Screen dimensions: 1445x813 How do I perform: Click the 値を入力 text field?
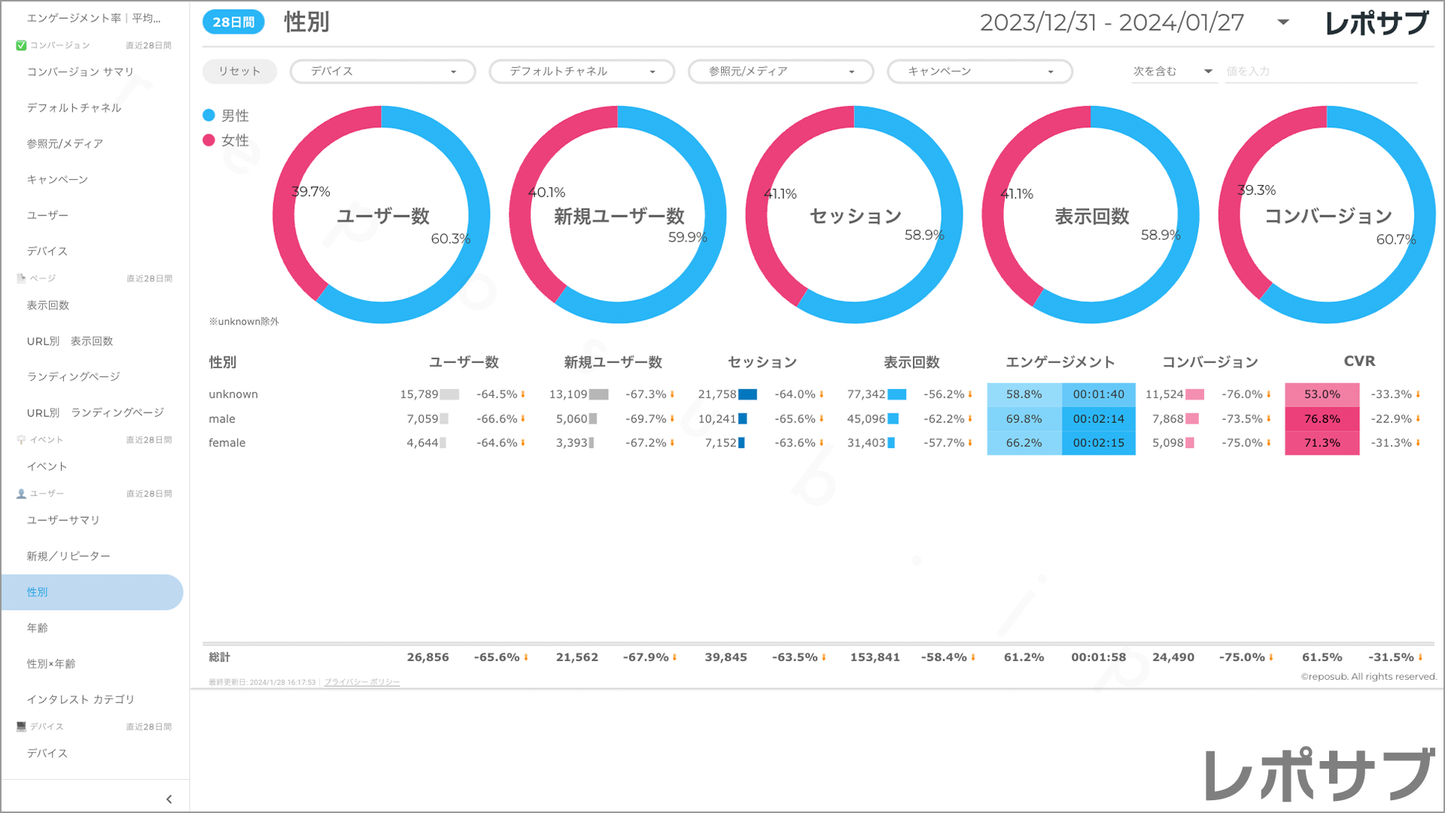coord(1320,72)
